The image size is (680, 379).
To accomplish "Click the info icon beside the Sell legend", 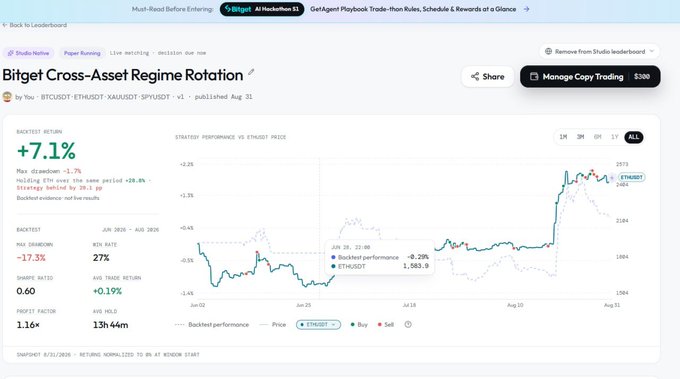I will coord(408,324).
